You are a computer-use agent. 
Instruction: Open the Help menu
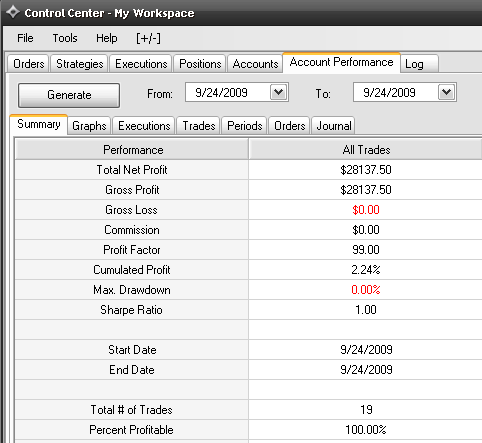[107, 38]
